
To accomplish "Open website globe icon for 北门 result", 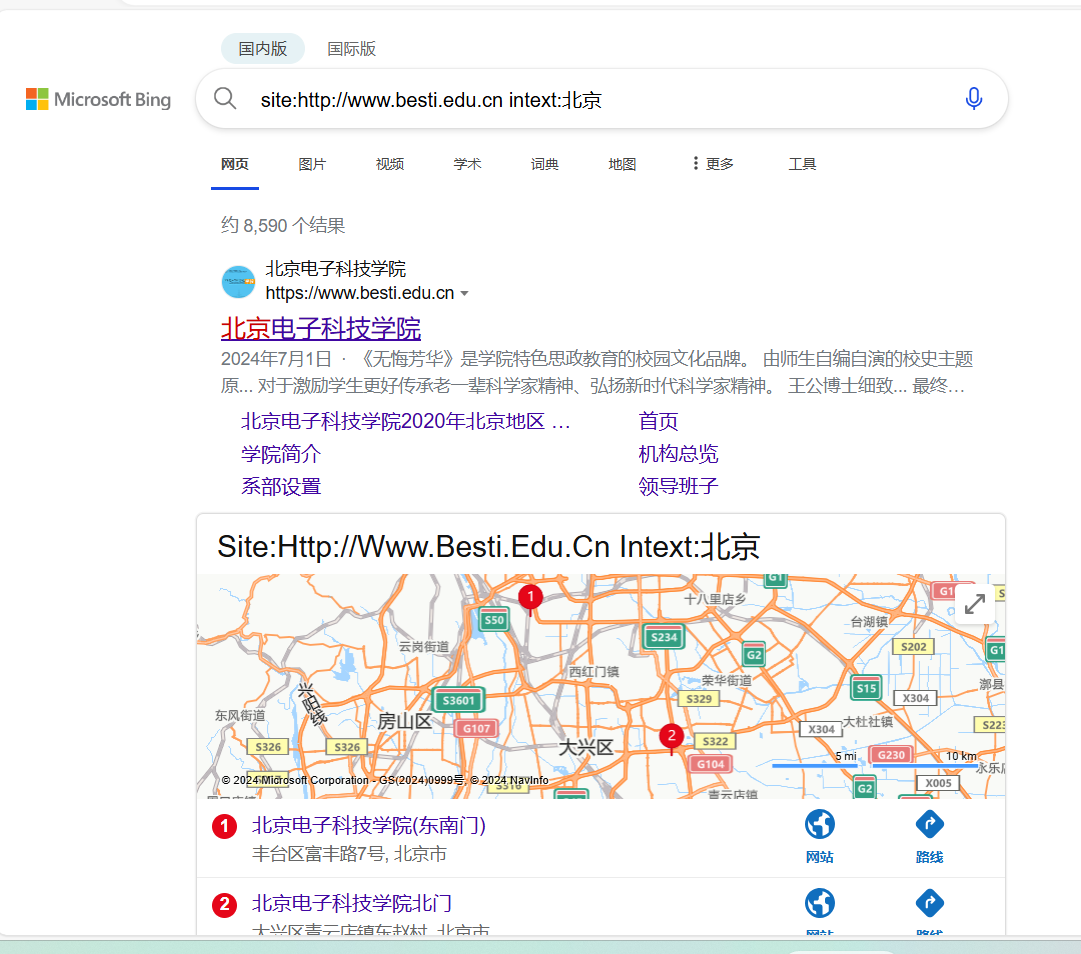I will pos(819,903).
